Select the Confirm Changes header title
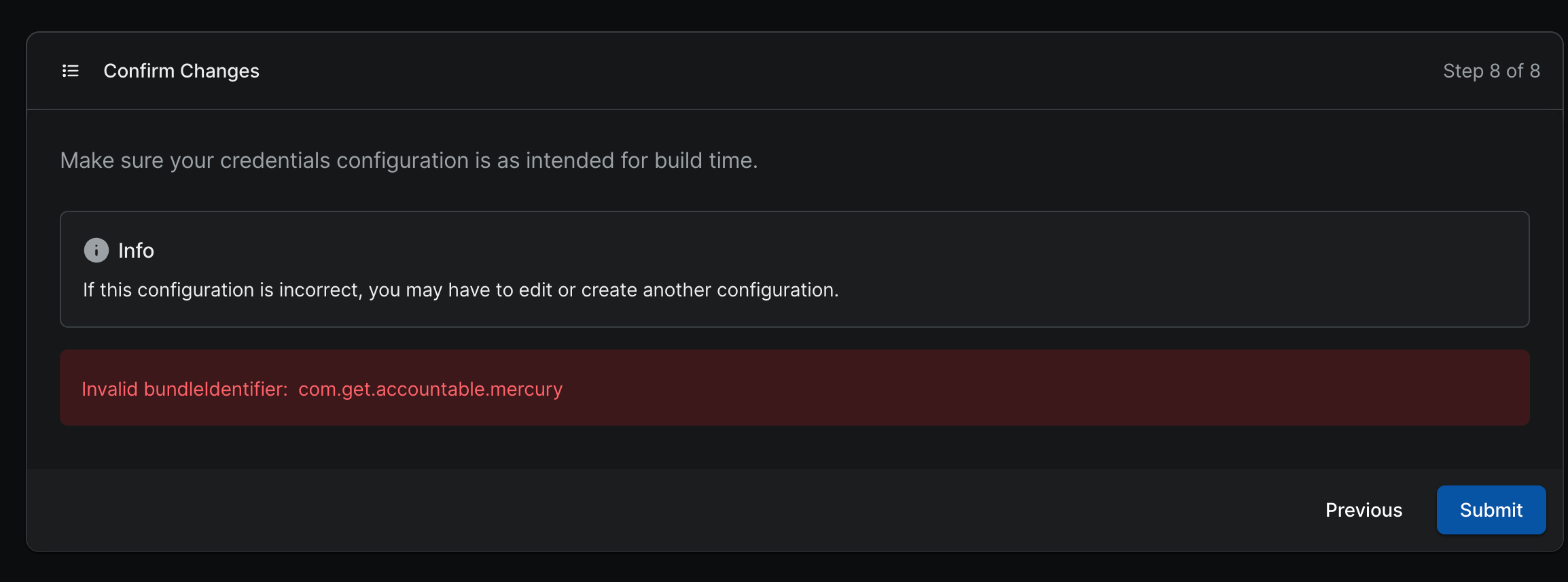The image size is (1568, 582). pyautogui.click(x=181, y=71)
